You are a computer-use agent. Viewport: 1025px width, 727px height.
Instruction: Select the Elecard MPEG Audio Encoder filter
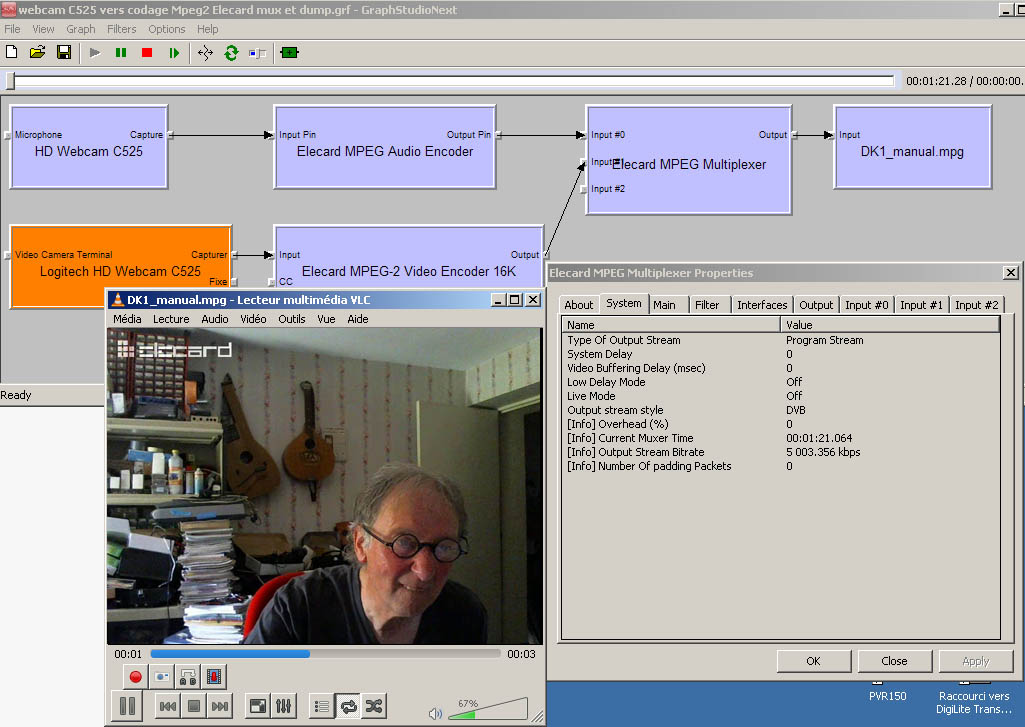[x=384, y=147]
